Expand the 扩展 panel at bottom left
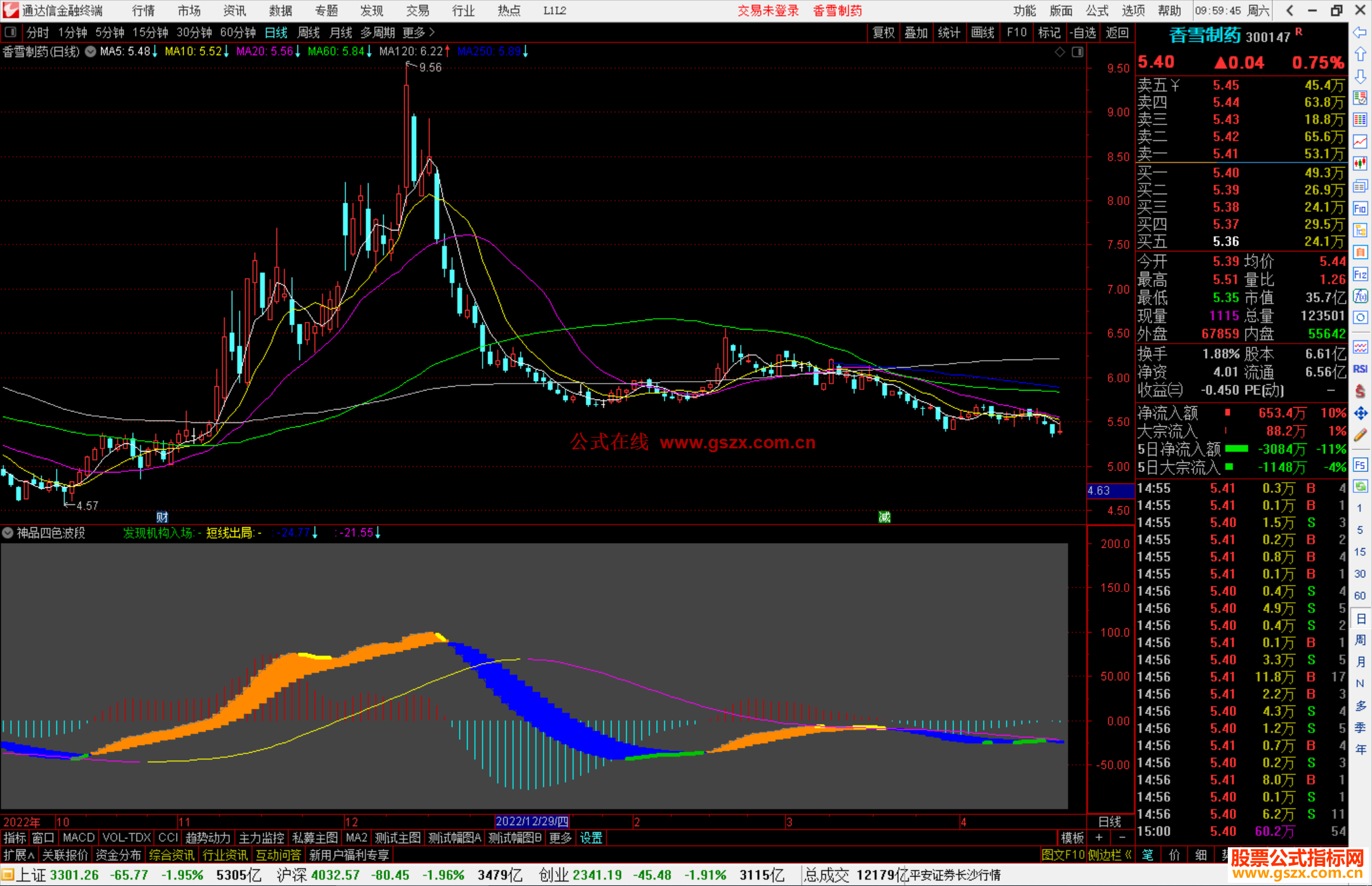Image resolution: width=1372 pixels, height=886 pixels. click(18, 855)
